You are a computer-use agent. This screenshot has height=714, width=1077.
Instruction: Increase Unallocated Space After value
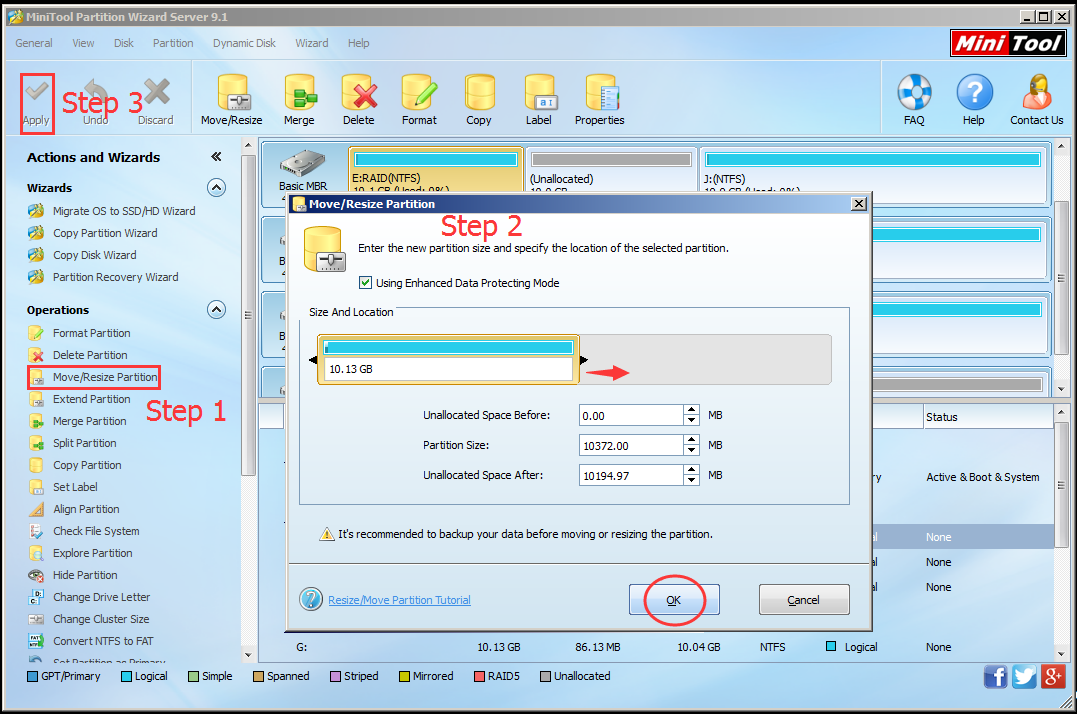(x=692, y=470)
